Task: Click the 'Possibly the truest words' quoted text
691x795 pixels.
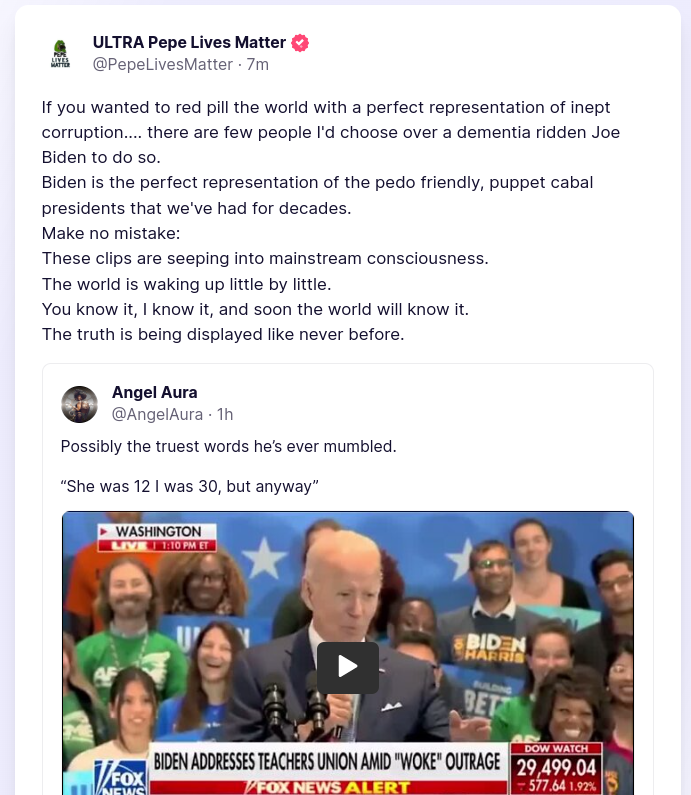Action: [x=228, y=446]
